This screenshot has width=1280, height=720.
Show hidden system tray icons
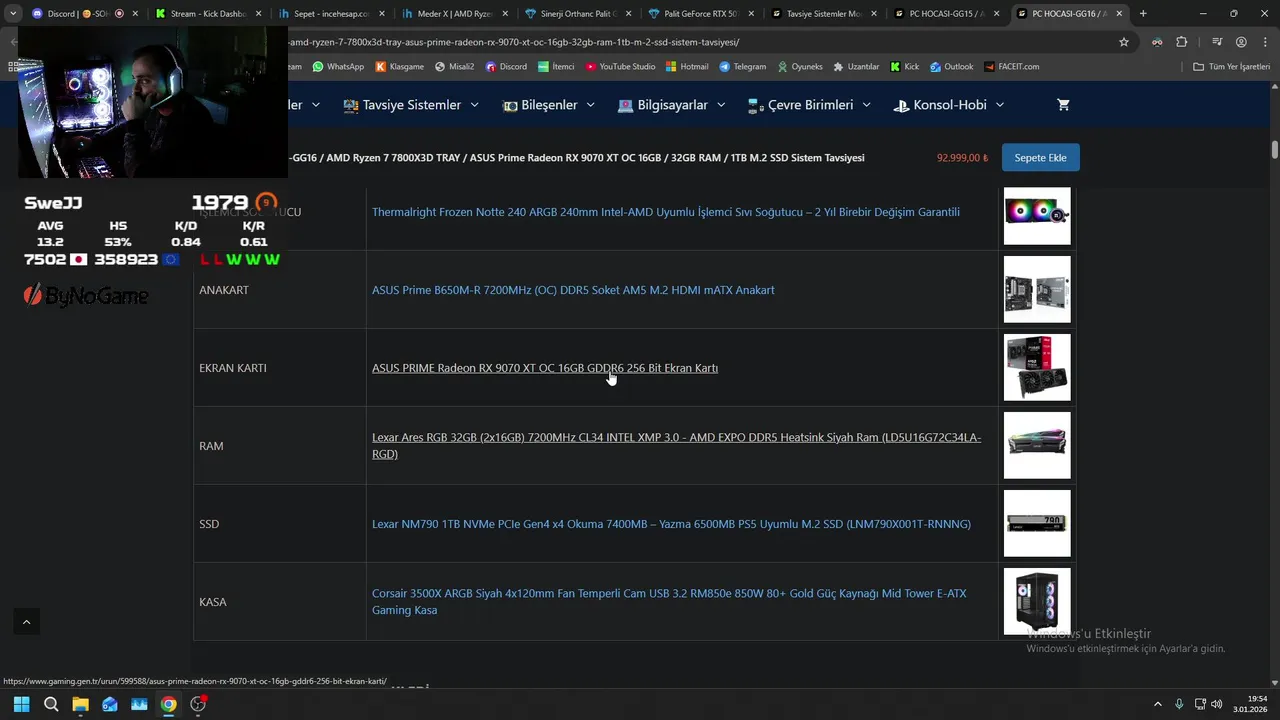tap(1158, 704)
